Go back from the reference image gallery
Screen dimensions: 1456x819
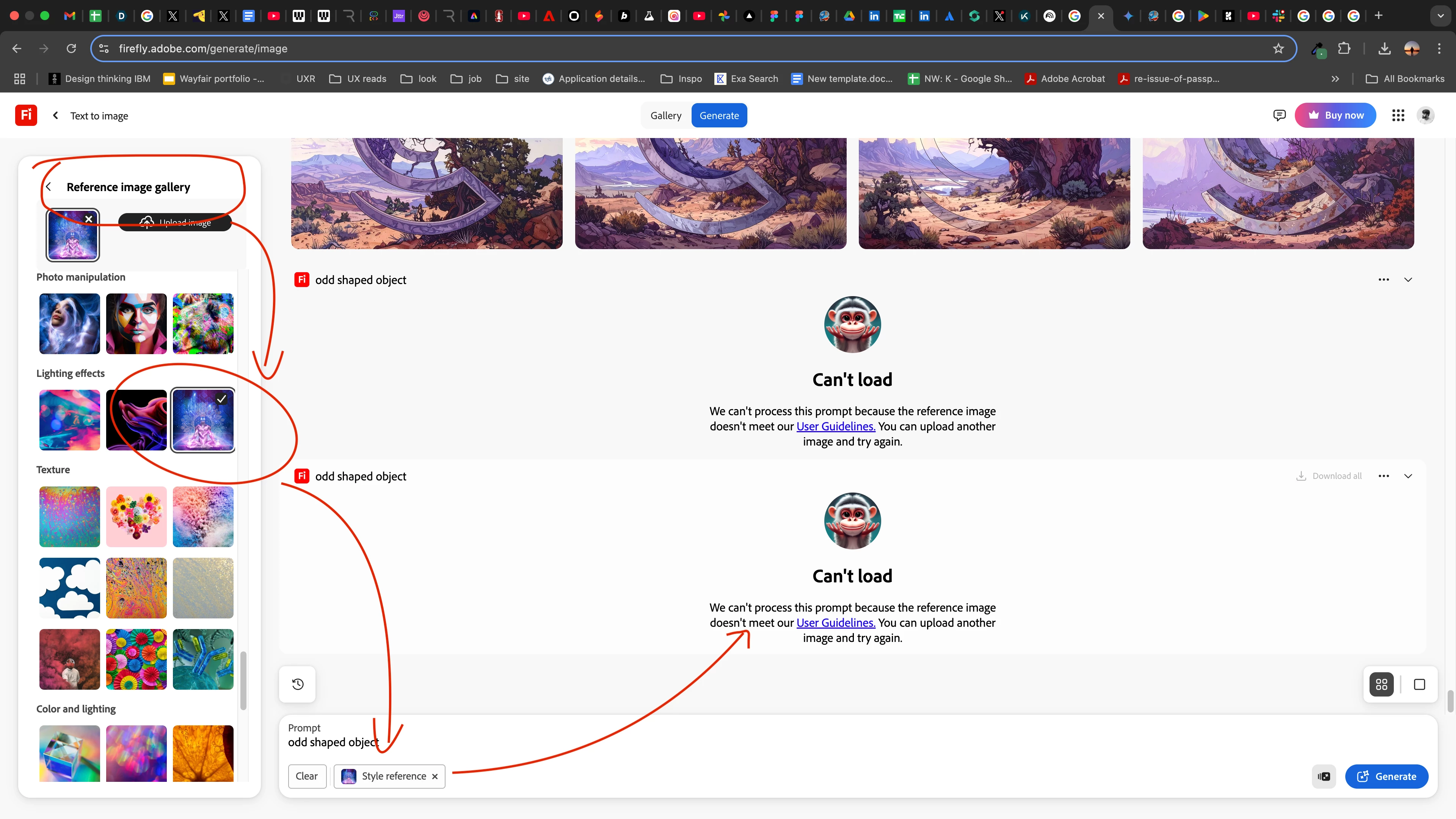pyautogui.click(x=49, y=187)
